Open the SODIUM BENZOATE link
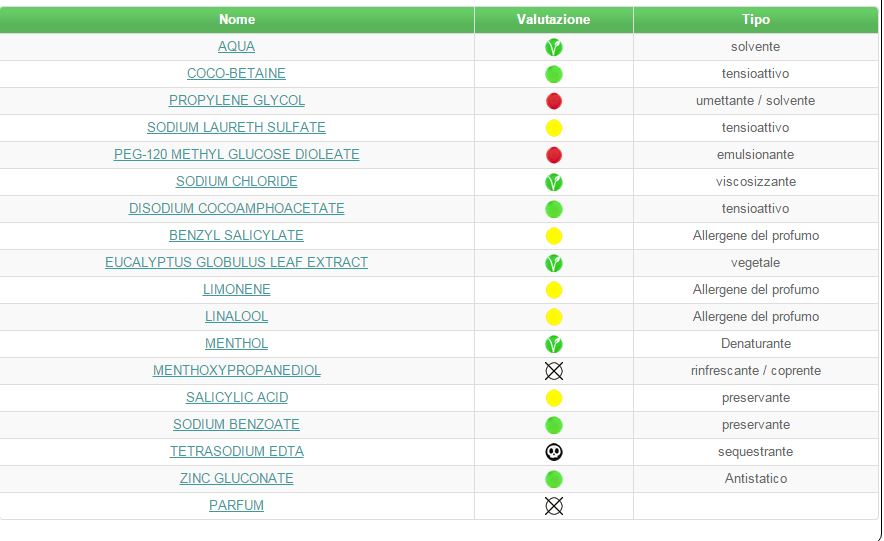The height and width of the screenshot is (541, 884). coord(236,425)
